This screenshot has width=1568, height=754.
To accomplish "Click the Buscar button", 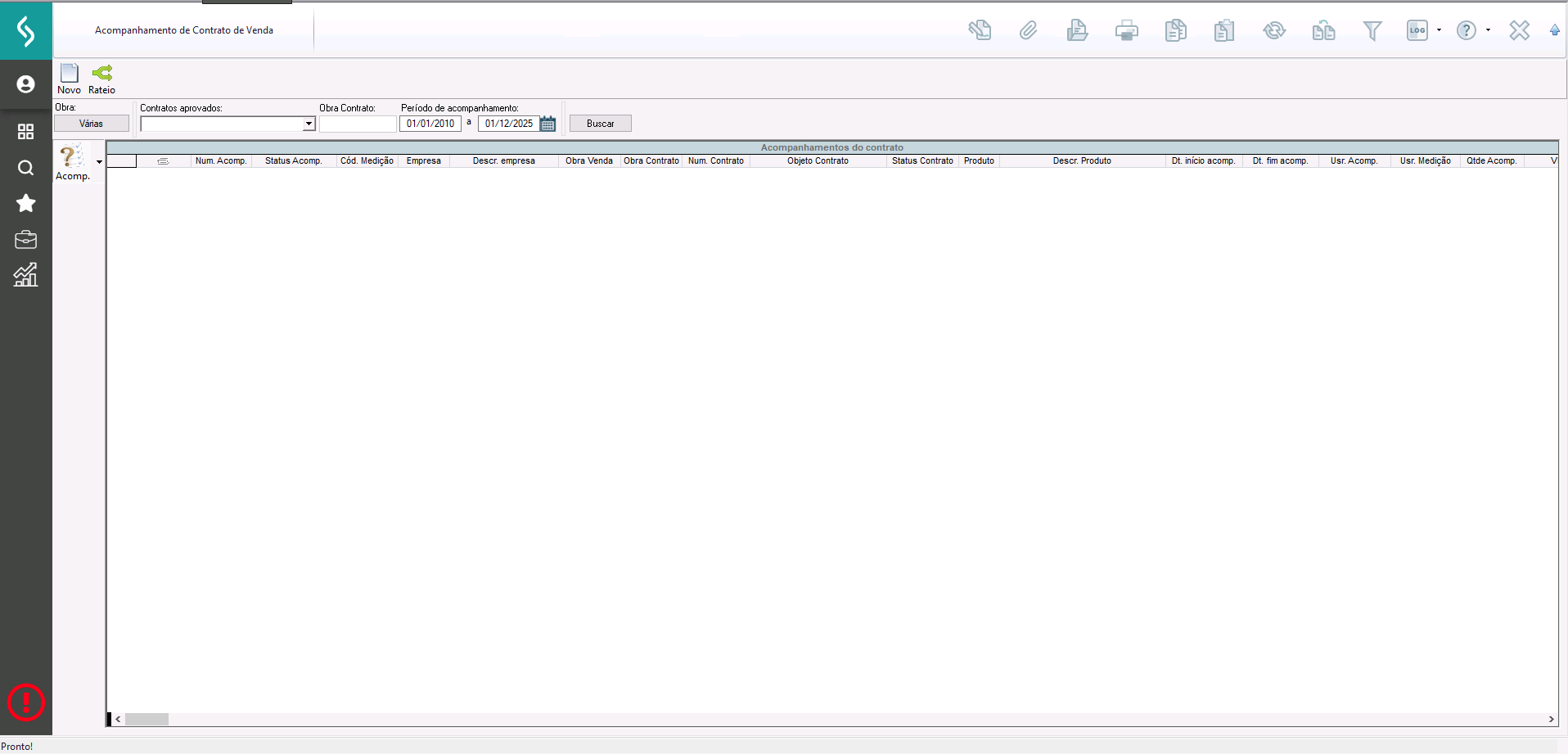I will (x=601, y=124).
